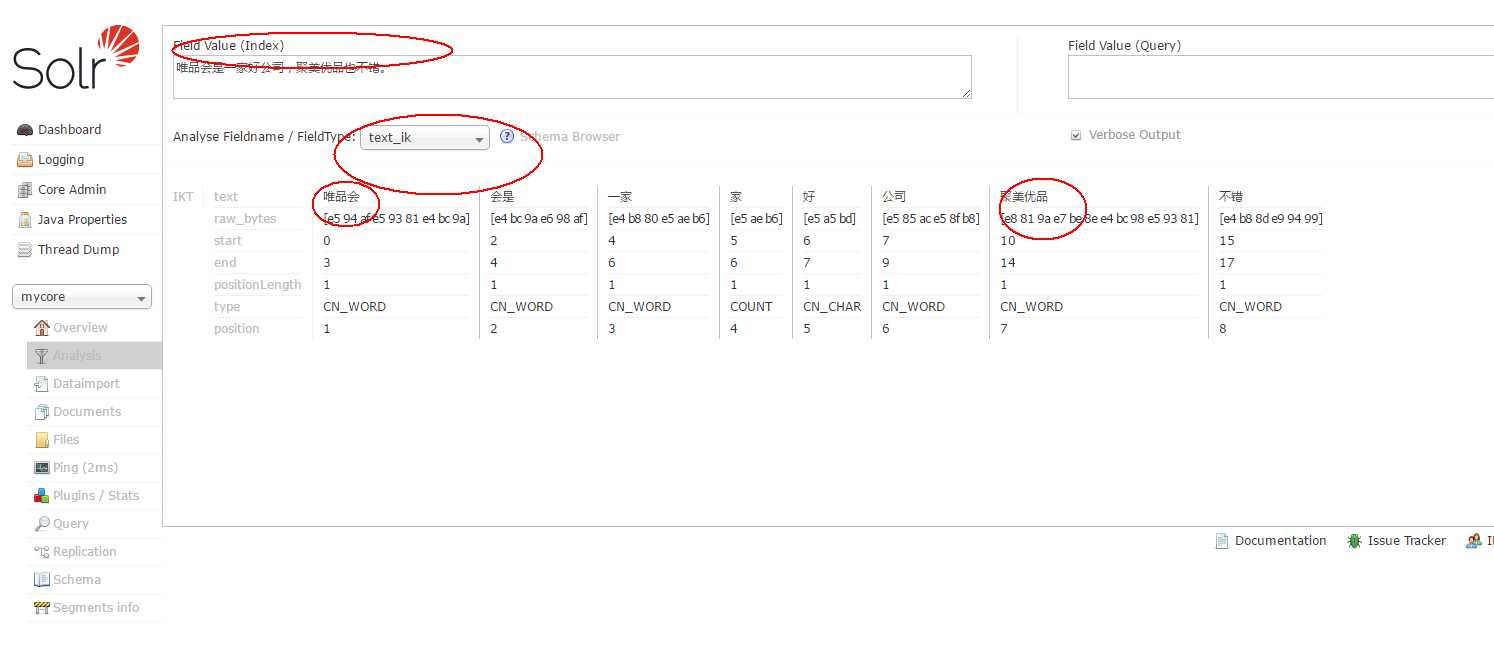This screenshot has height=653, width=1494.
Task: Click the raw_bytes row label
Action: click(245, 219)
